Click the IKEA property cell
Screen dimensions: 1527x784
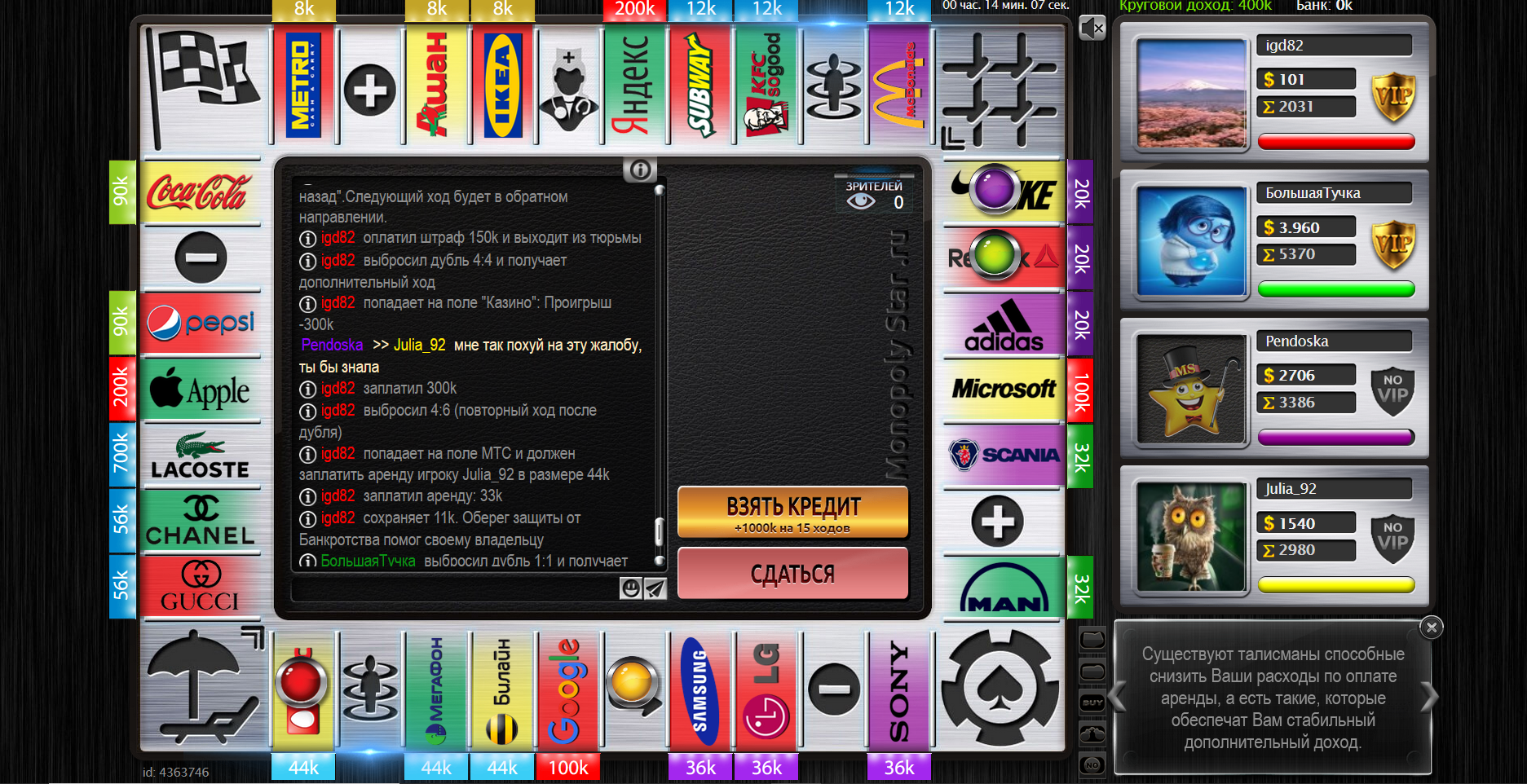(x=503, y=85)
